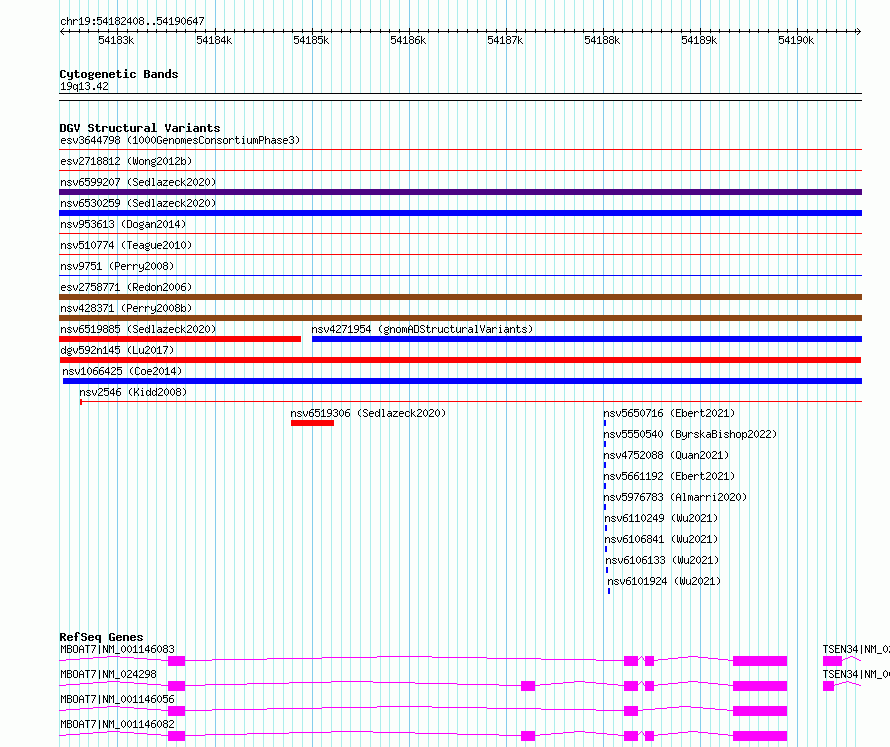Click the nsv2546 (Kidd2008) label
Screen dimensions: 890x747
(x=133, y=392)
